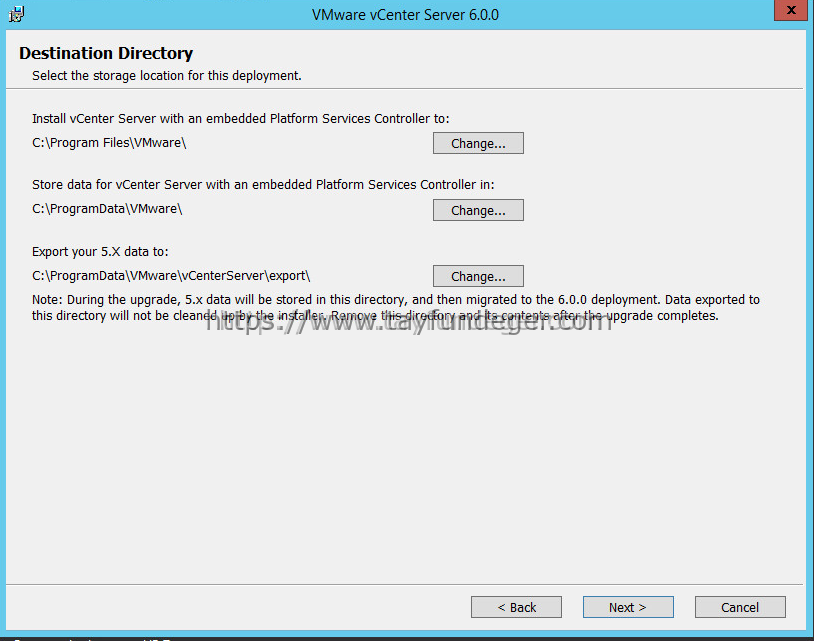Cancel the vCenter Server installation

pos(740,607)
